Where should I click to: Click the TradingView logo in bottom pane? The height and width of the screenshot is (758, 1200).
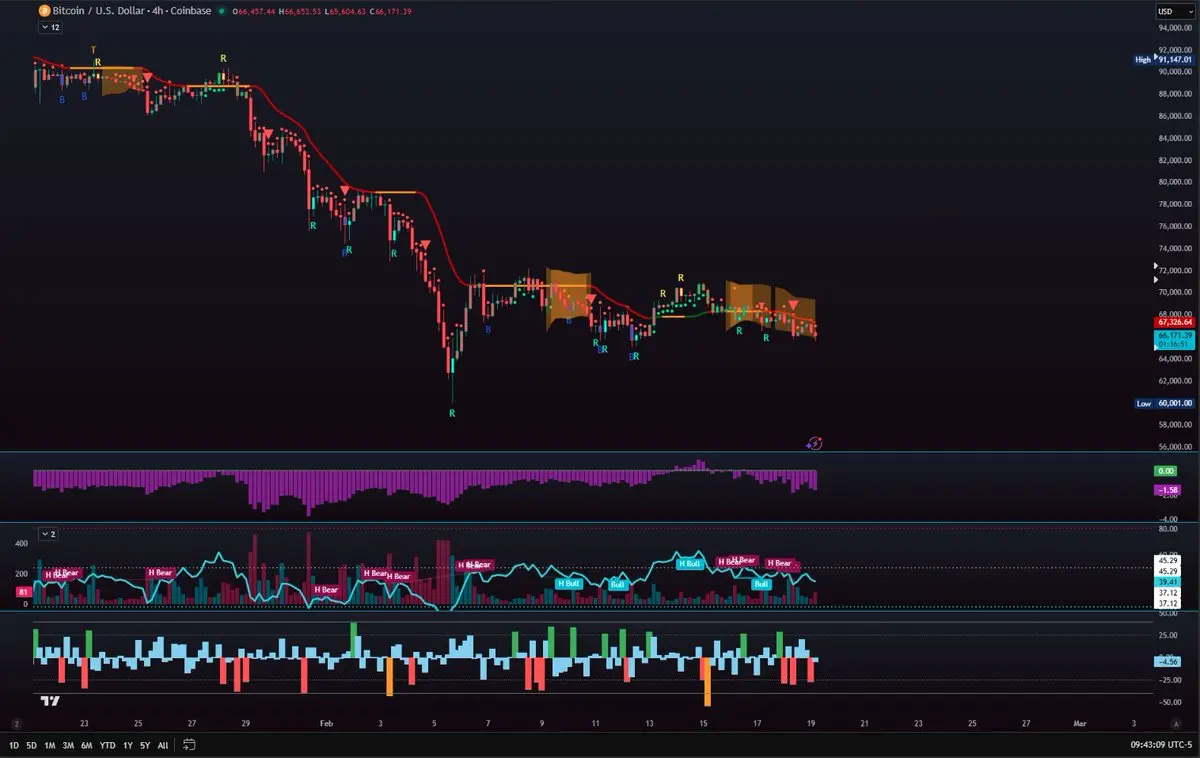(x=50, y=702)
